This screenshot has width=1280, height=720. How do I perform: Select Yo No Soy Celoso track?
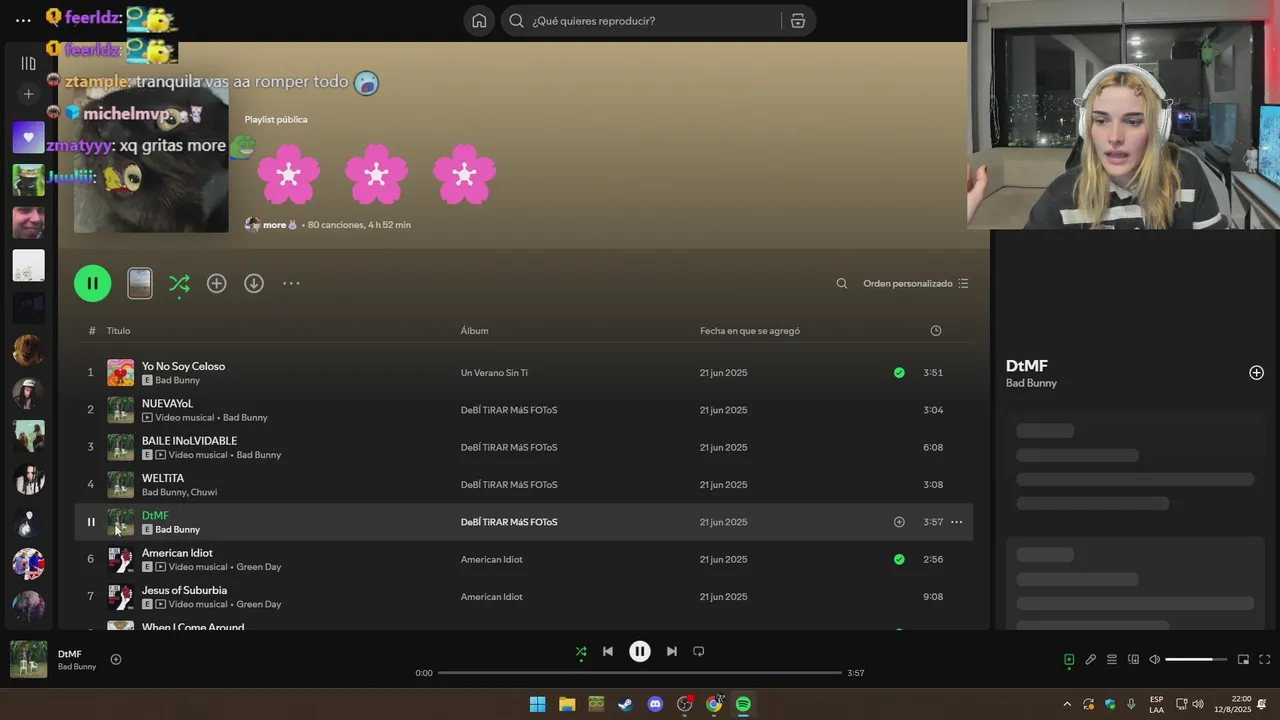click(183, 366)
